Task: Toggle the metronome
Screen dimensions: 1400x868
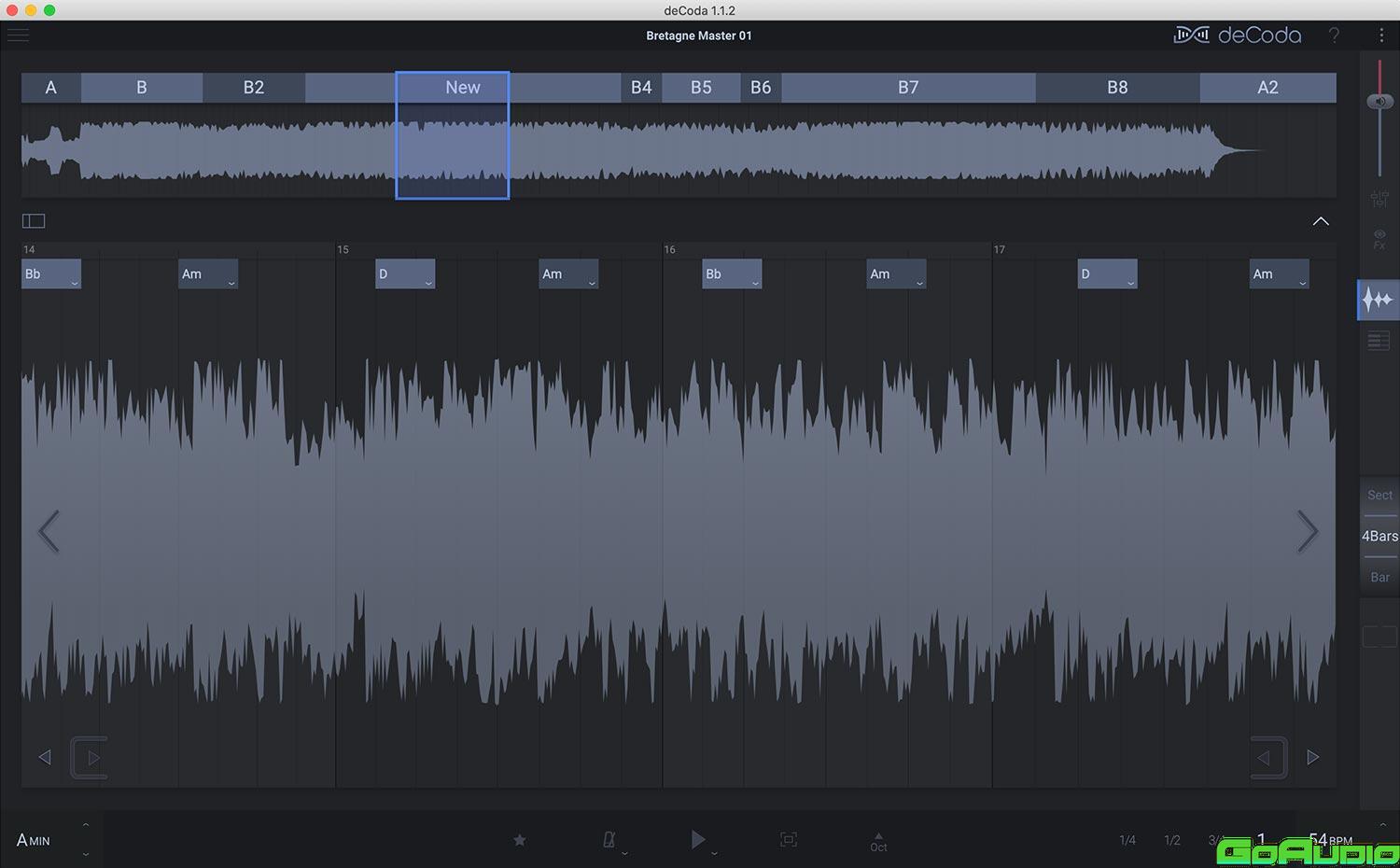Action: point(609,840)
